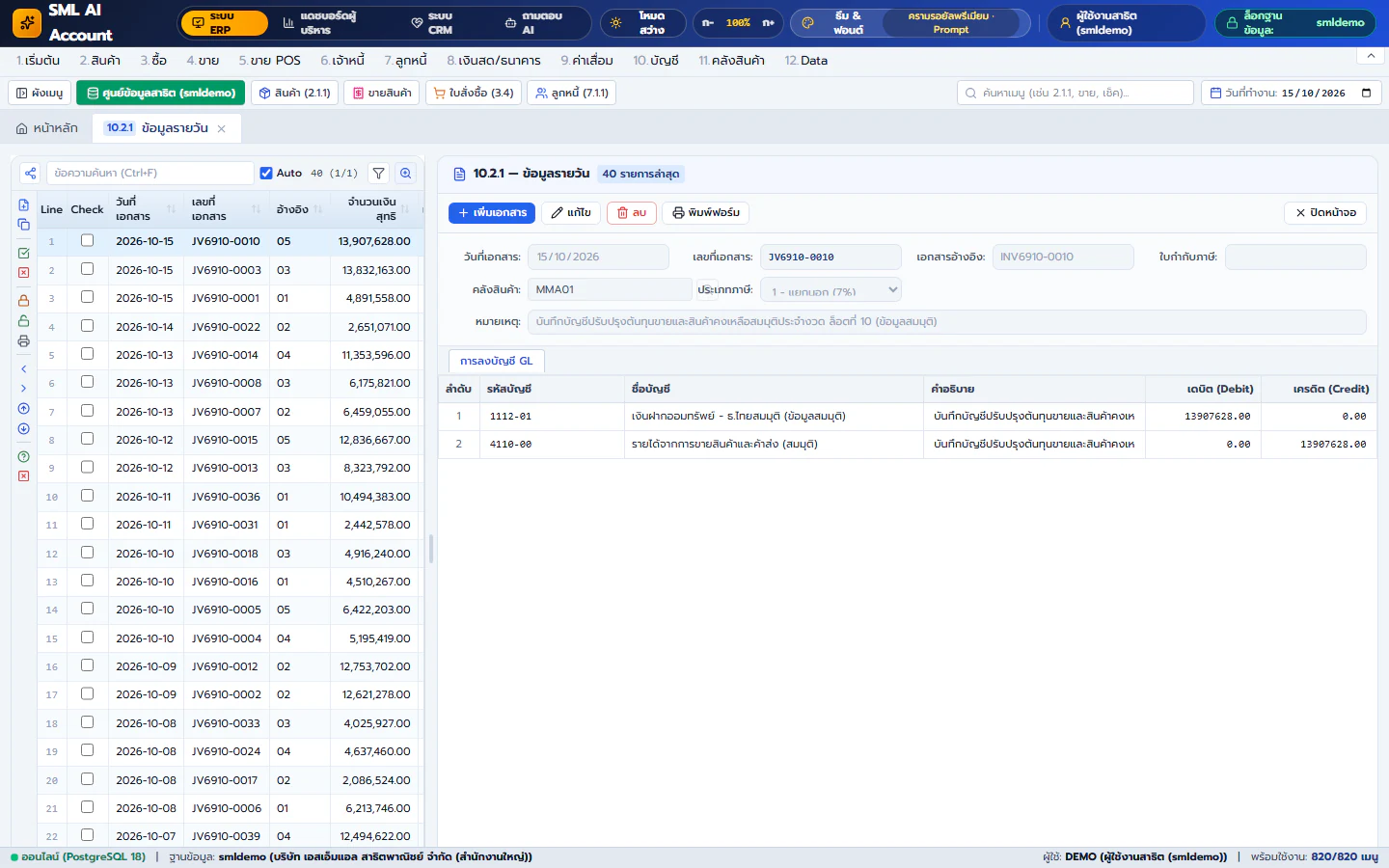
Task: Toggle the Auto checkbox
Action: click(266, 174)
